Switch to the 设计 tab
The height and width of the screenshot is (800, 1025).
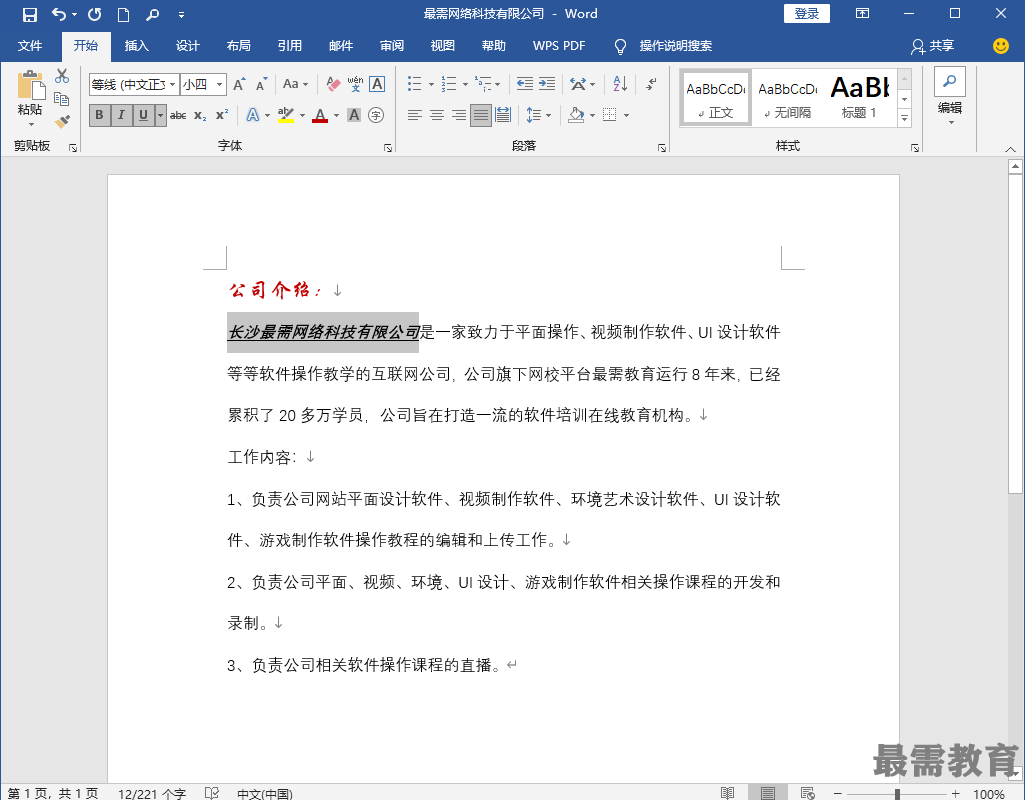188,46
